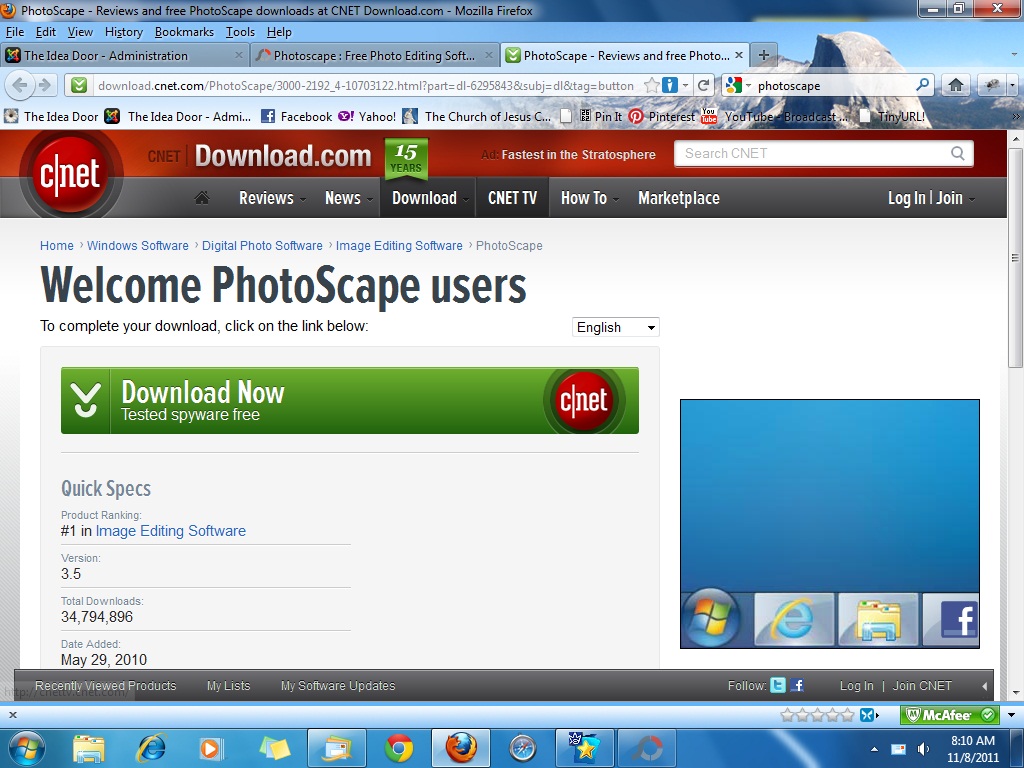Open the CNET TV section
1024x768 pixels.
point(513,198)
